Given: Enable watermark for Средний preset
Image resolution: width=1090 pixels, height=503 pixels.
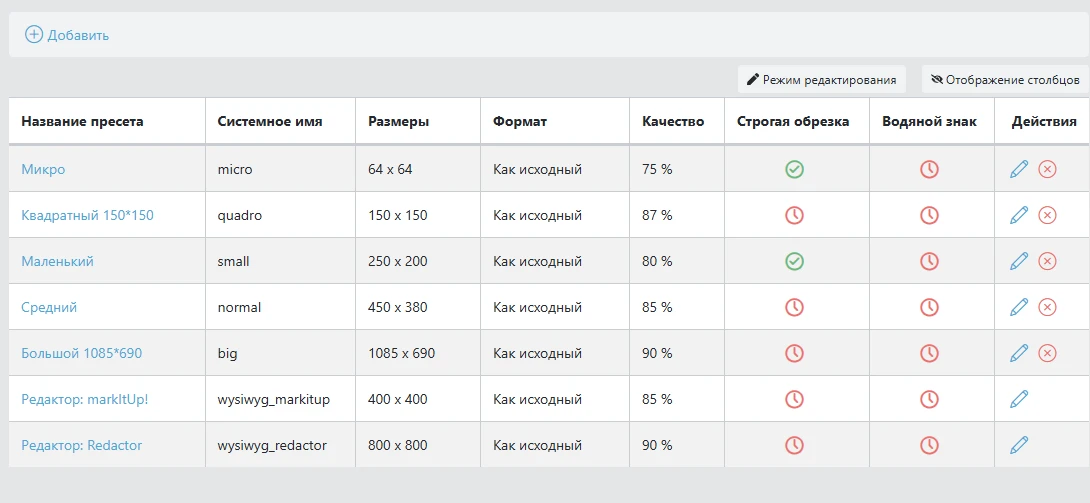Looking at the screenshot, I should coord(929,307).
